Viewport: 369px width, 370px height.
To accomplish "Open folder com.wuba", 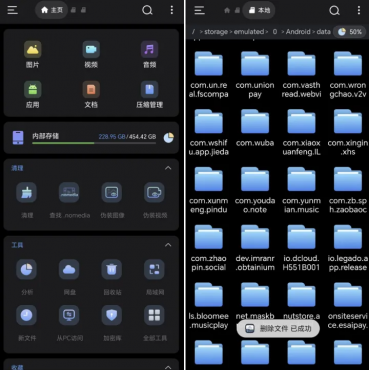I will (255, 129).
